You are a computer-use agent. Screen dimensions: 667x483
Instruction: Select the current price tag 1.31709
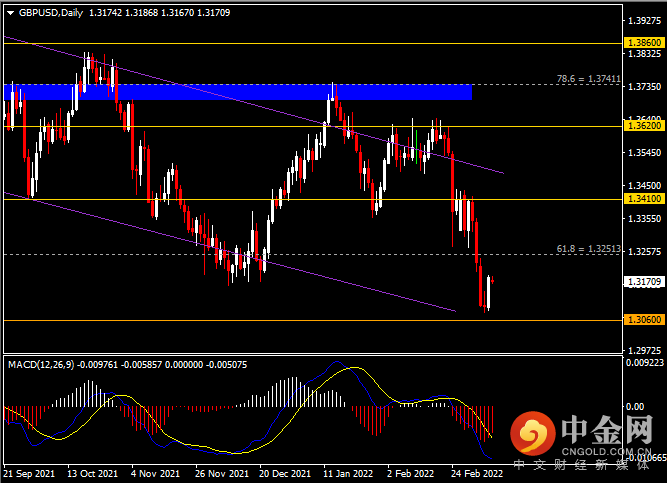point(644,282)
